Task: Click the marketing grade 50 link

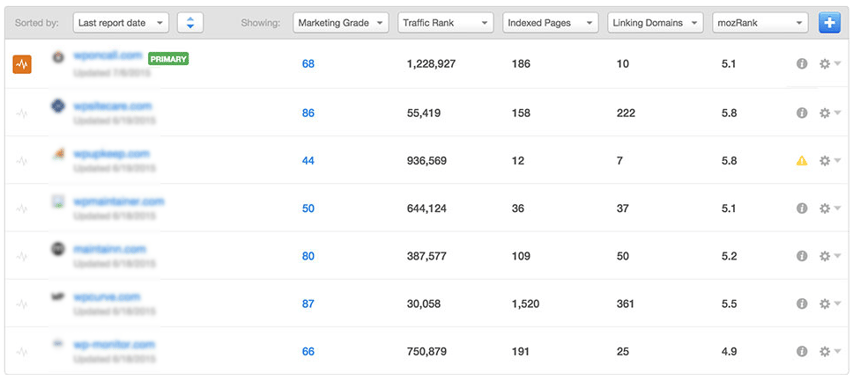Action: [x=308, y=208]
